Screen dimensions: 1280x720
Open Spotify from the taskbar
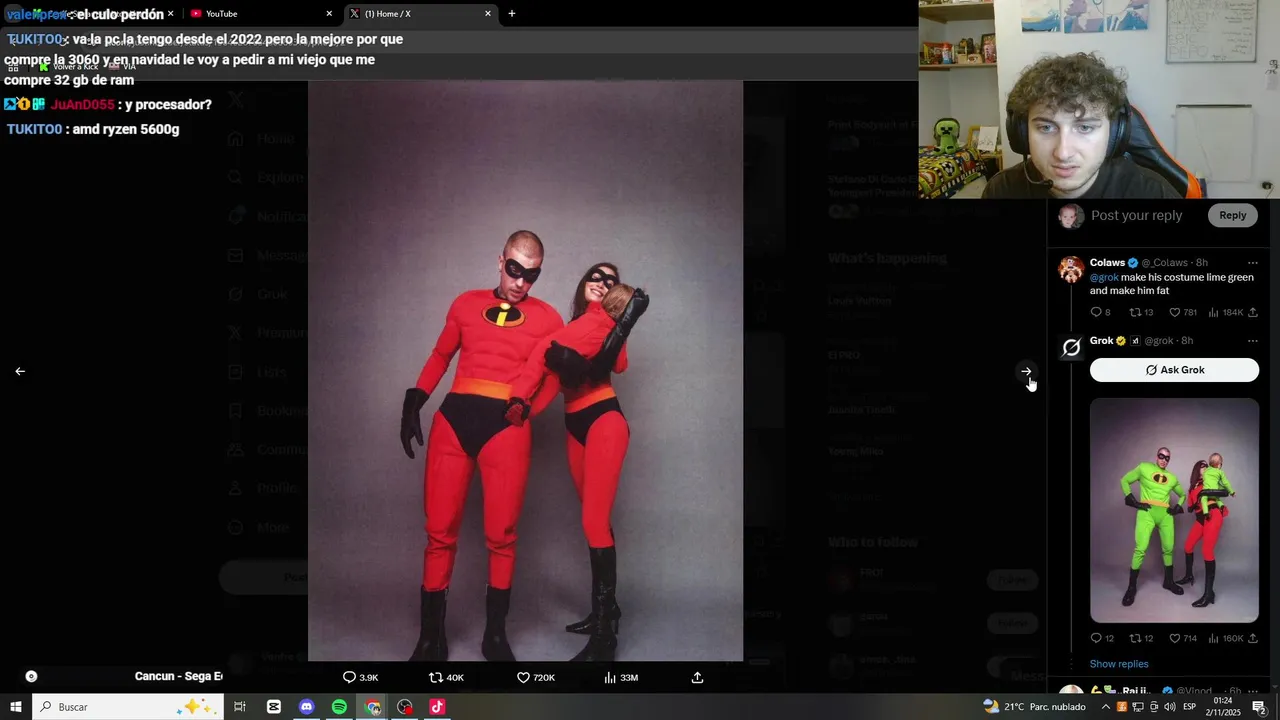pos(339,707)
